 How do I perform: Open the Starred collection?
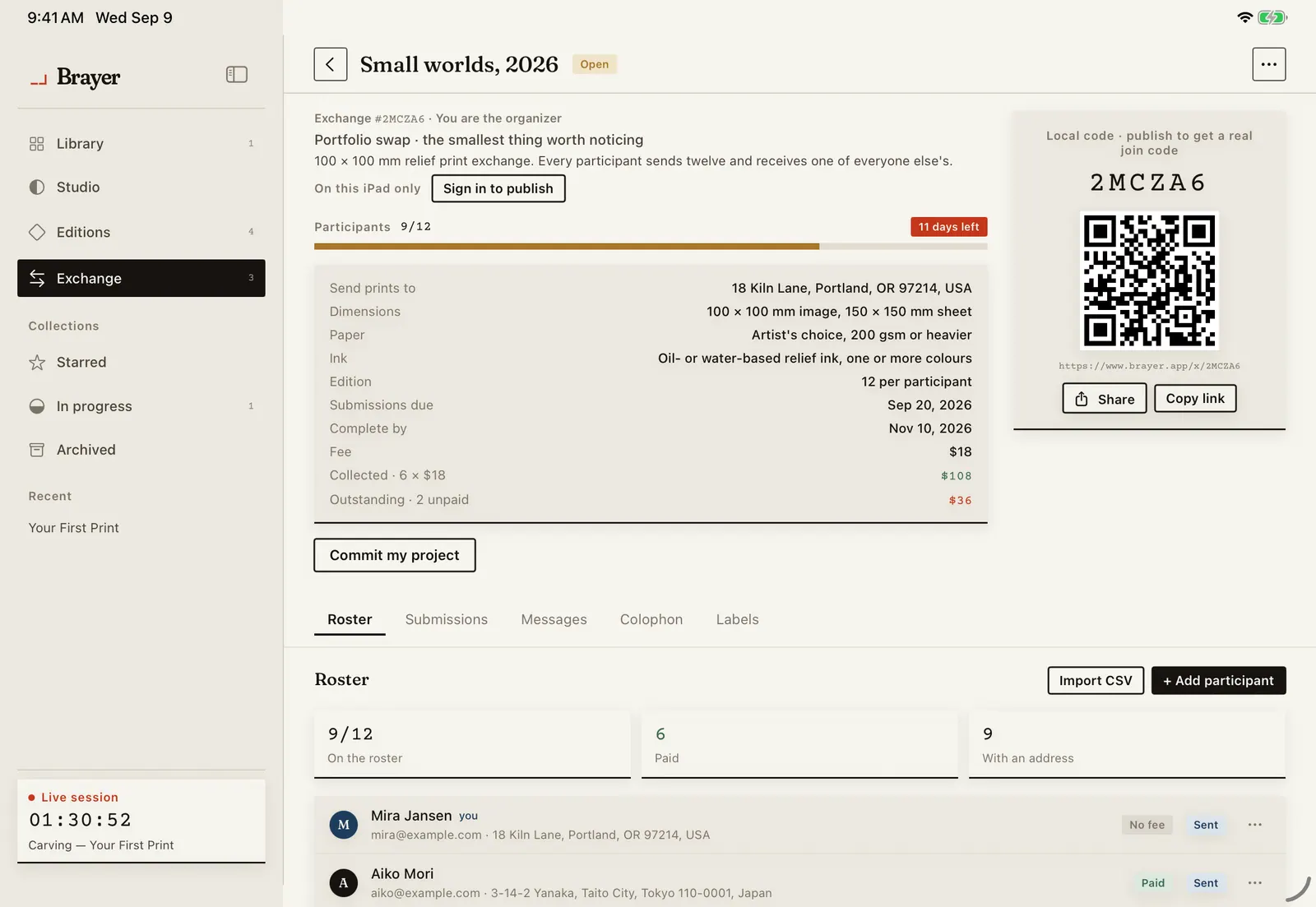pos(141,363)
